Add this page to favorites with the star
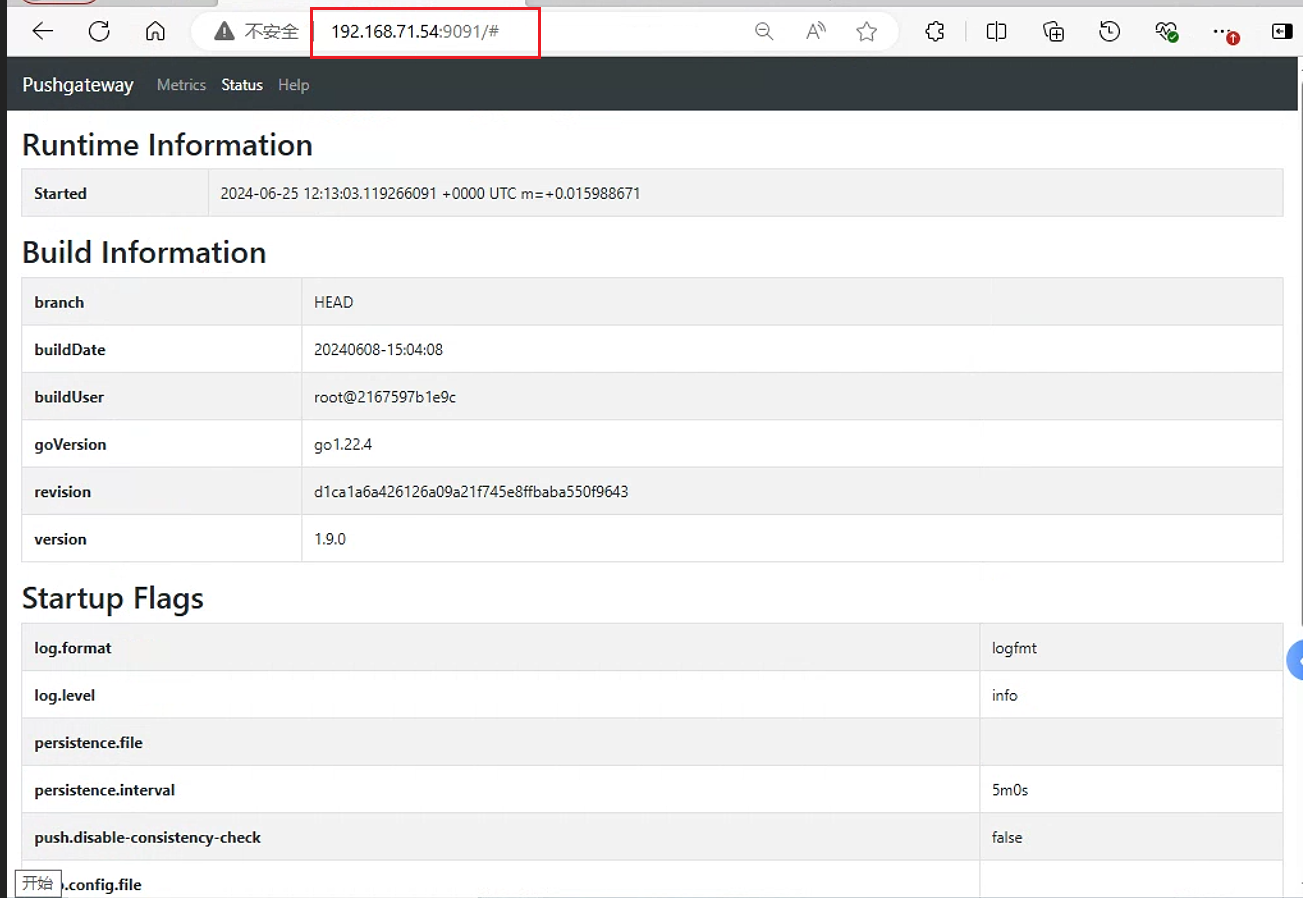Viewport: 1303px width, 898px height. click(867, 32)
